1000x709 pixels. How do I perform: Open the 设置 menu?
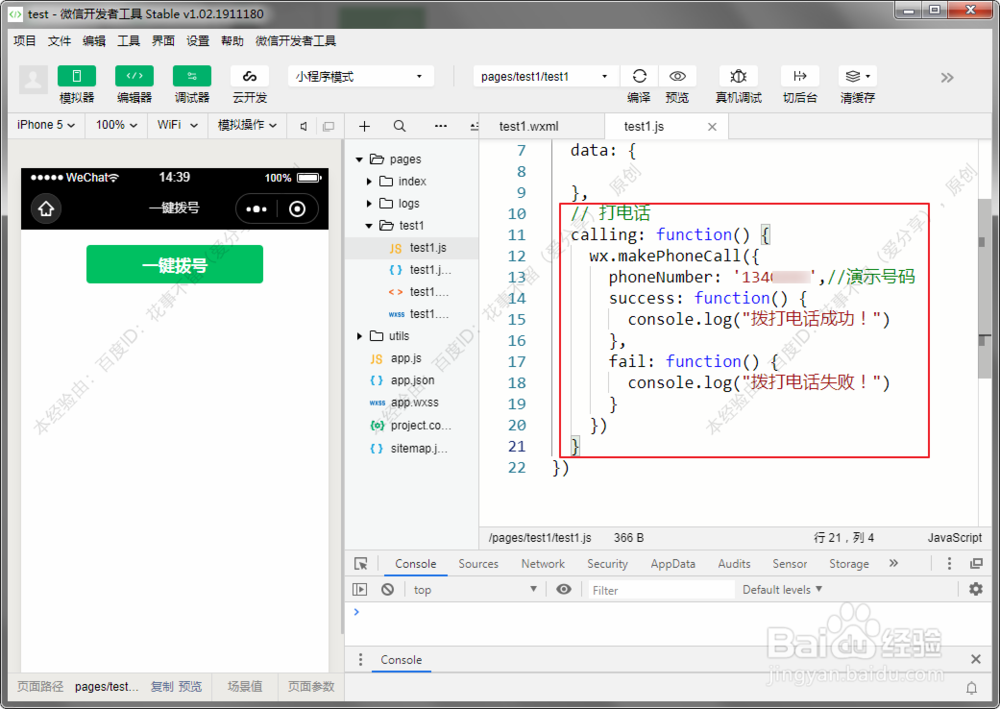(198, 41)
